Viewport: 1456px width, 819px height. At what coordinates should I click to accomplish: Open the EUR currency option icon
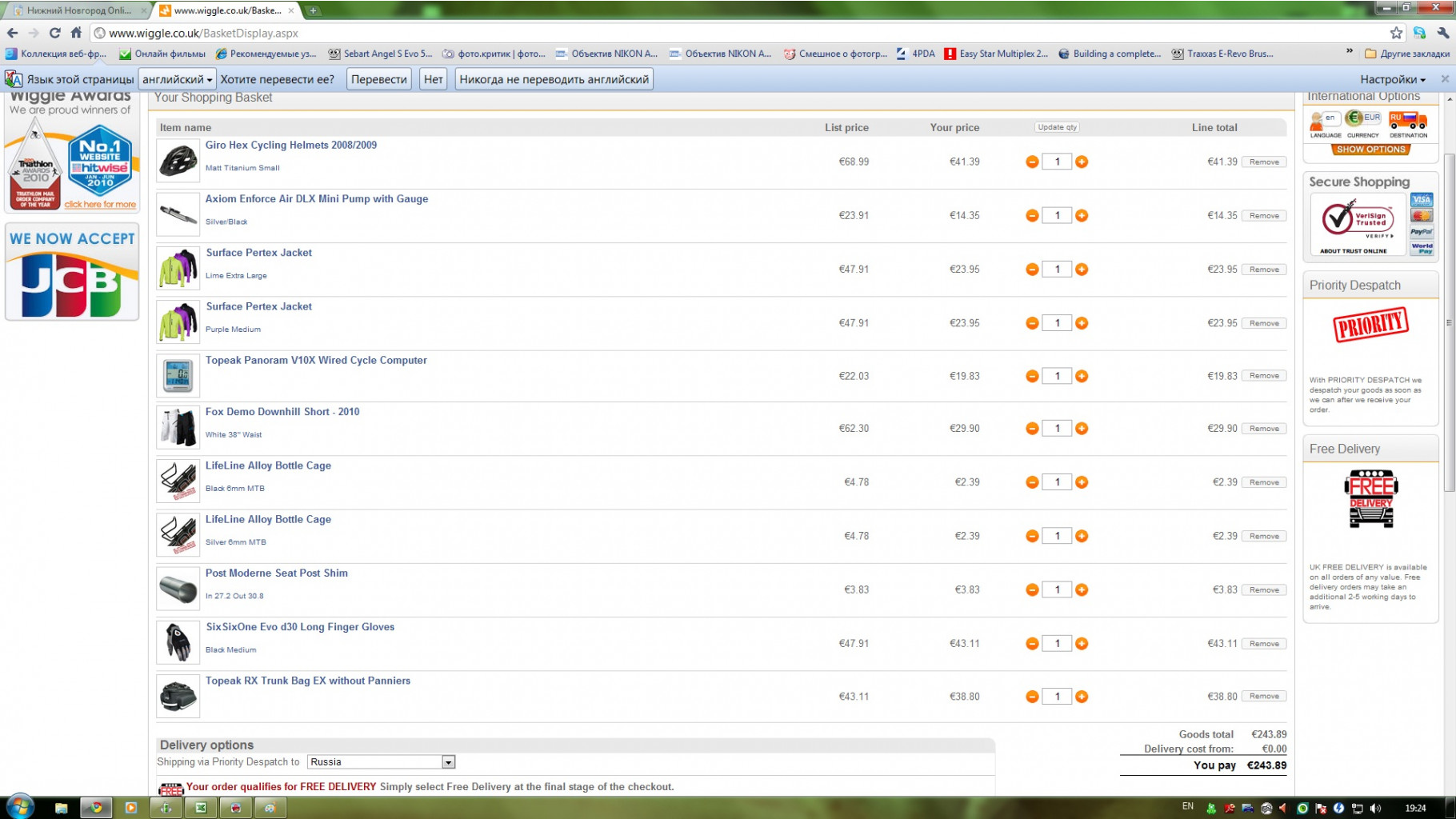coord(1363,124)
